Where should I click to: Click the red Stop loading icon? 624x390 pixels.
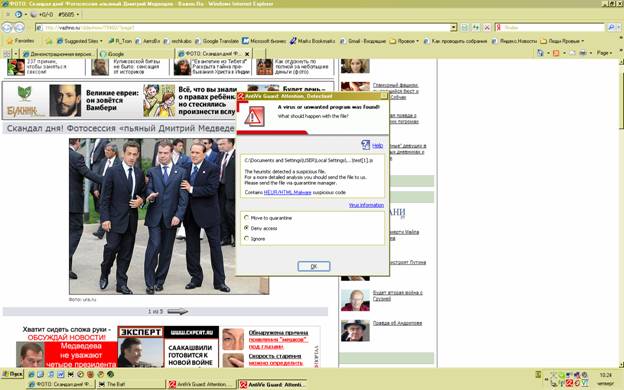[487, 27]
